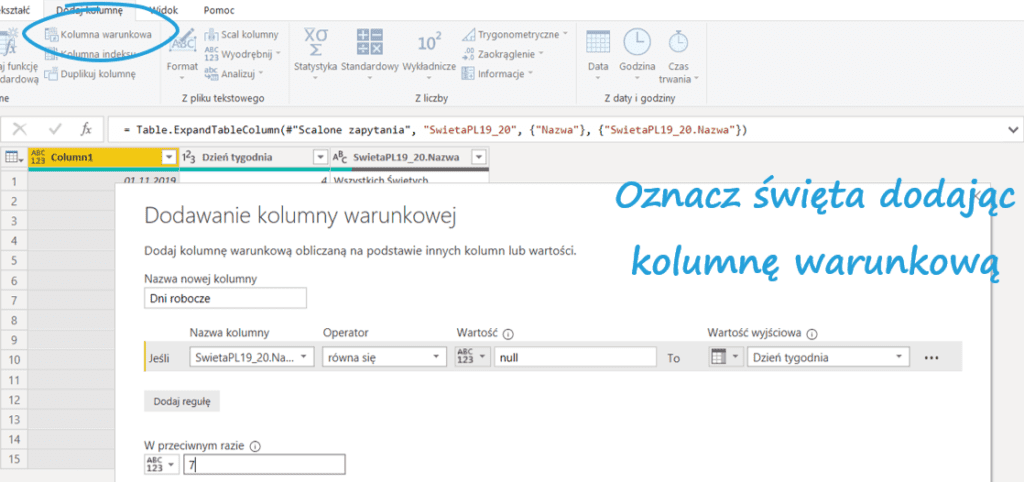Open the Column1 filter dropdown arrow

168,157
